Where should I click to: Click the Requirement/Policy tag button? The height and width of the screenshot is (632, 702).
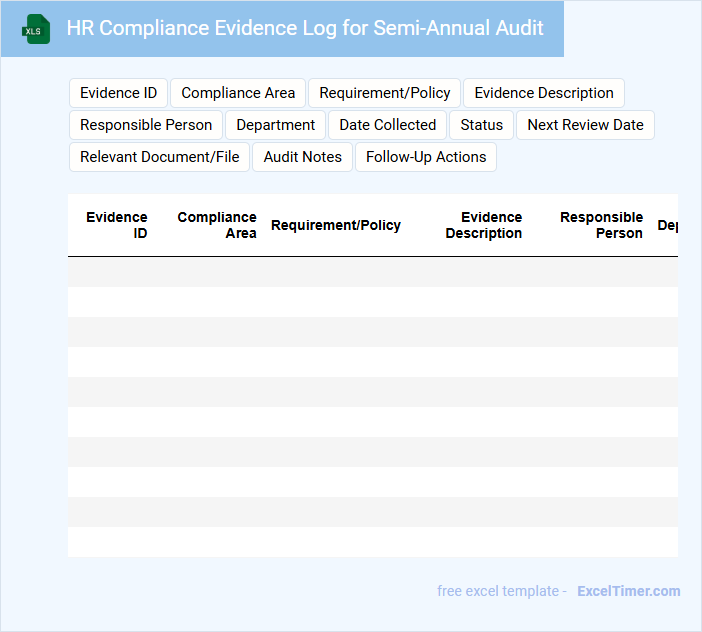tap(385, 93)
